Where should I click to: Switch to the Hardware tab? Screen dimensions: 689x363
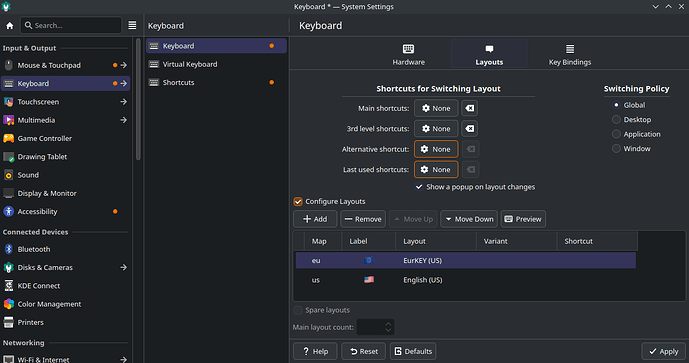[409, 54]
